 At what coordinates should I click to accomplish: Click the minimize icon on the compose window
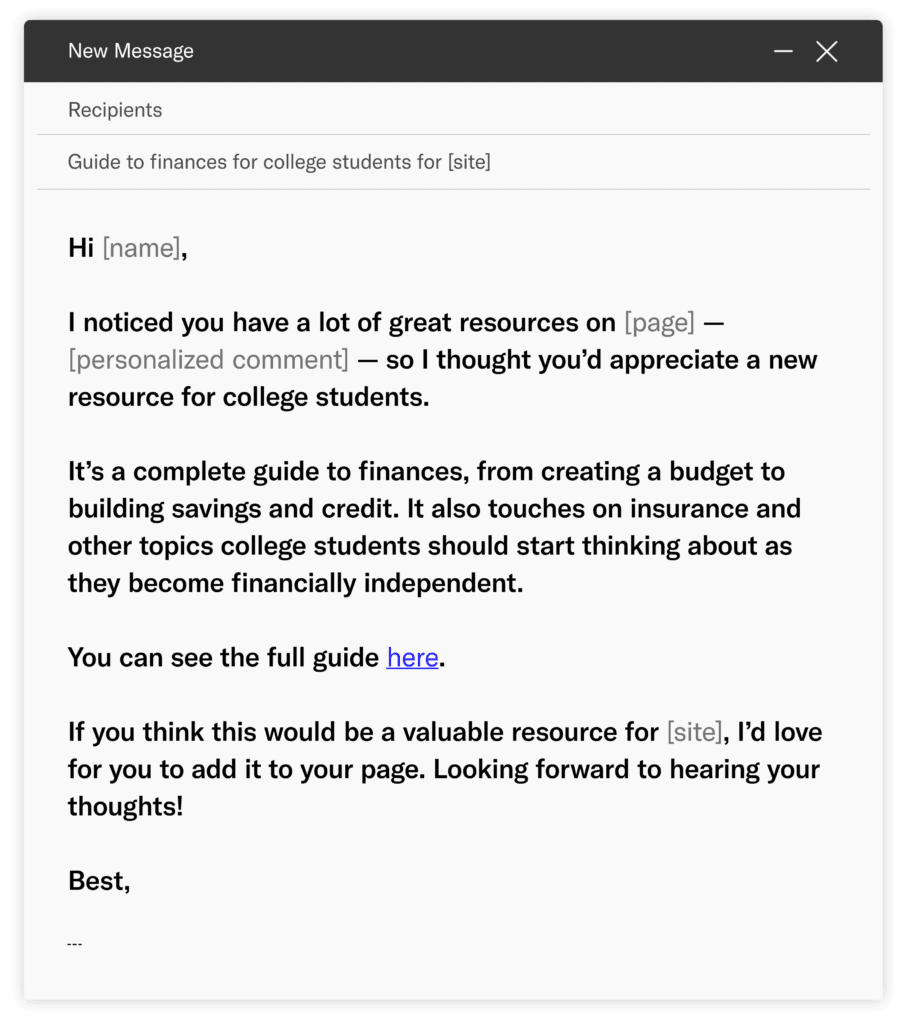783,51
